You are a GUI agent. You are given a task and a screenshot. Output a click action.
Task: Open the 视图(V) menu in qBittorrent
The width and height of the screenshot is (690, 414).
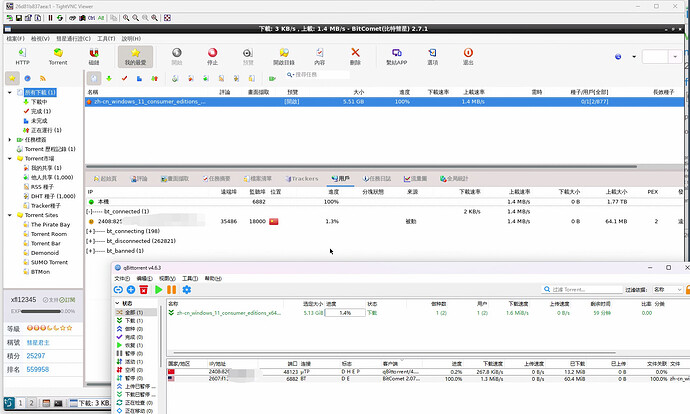click(x=167, y=278)
